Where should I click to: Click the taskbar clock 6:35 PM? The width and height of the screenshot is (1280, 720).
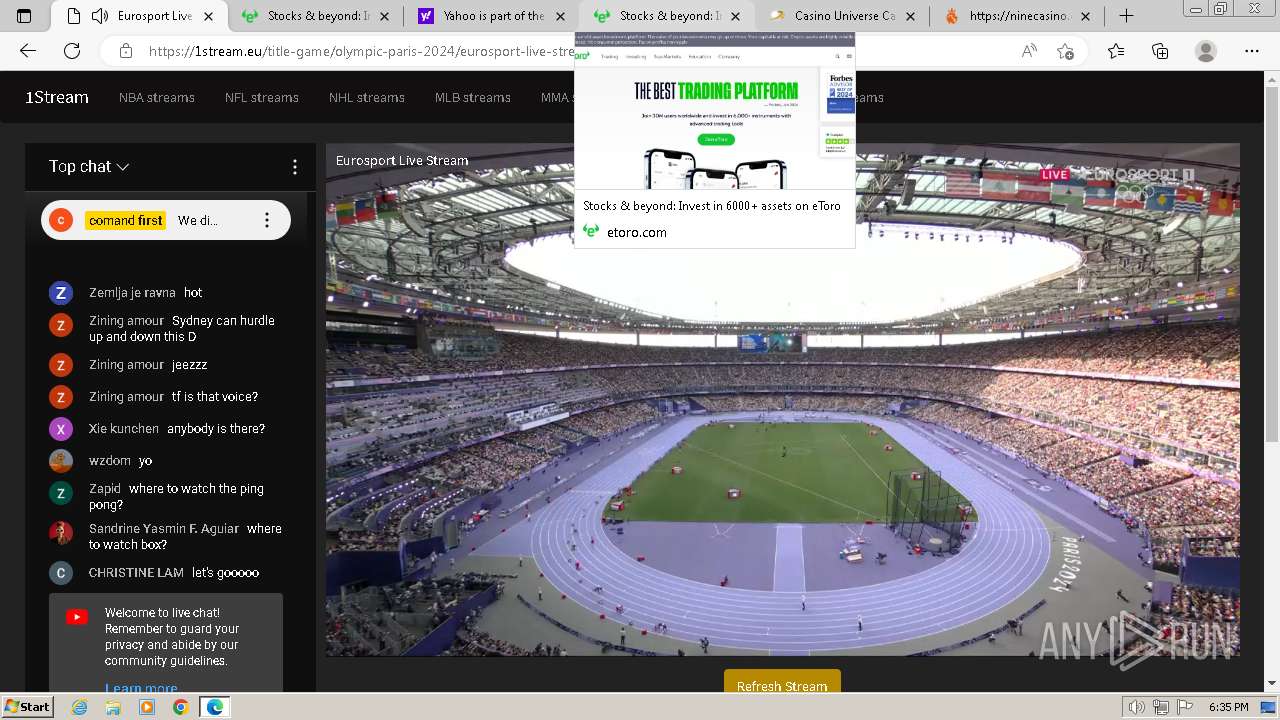[x=1228, y=707]
